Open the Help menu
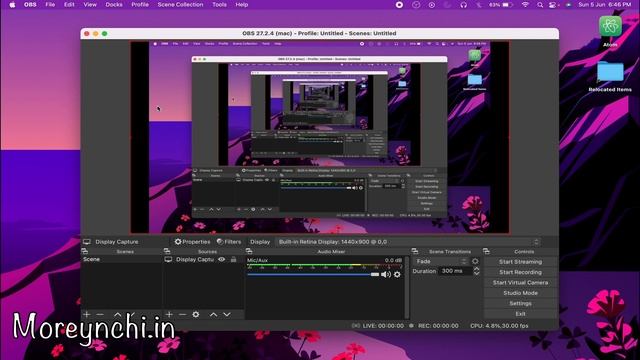Screen dimensions: 640x360 242,5
